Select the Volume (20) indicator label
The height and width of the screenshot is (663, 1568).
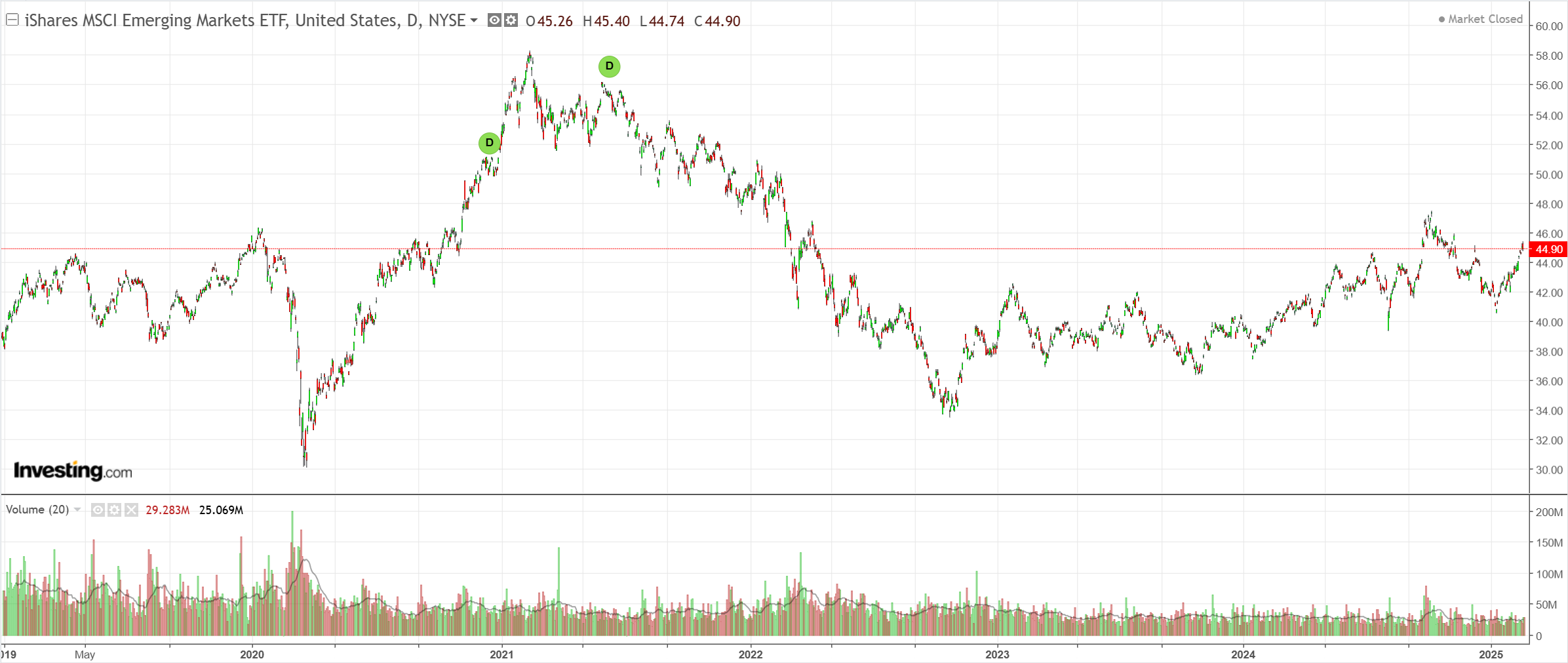click(x=37, y=510)
